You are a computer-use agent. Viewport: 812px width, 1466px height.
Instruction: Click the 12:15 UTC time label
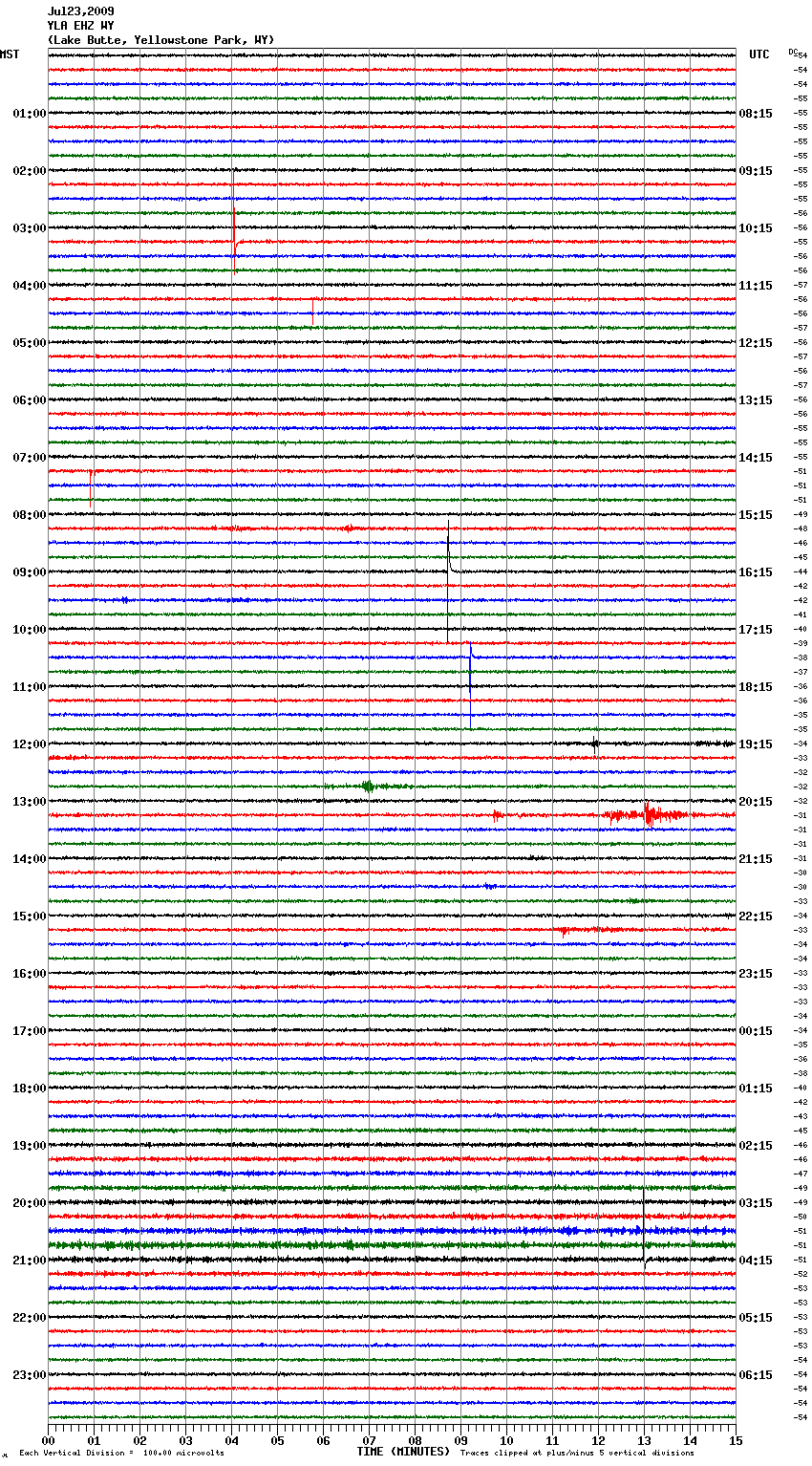[x=756, y=343]
